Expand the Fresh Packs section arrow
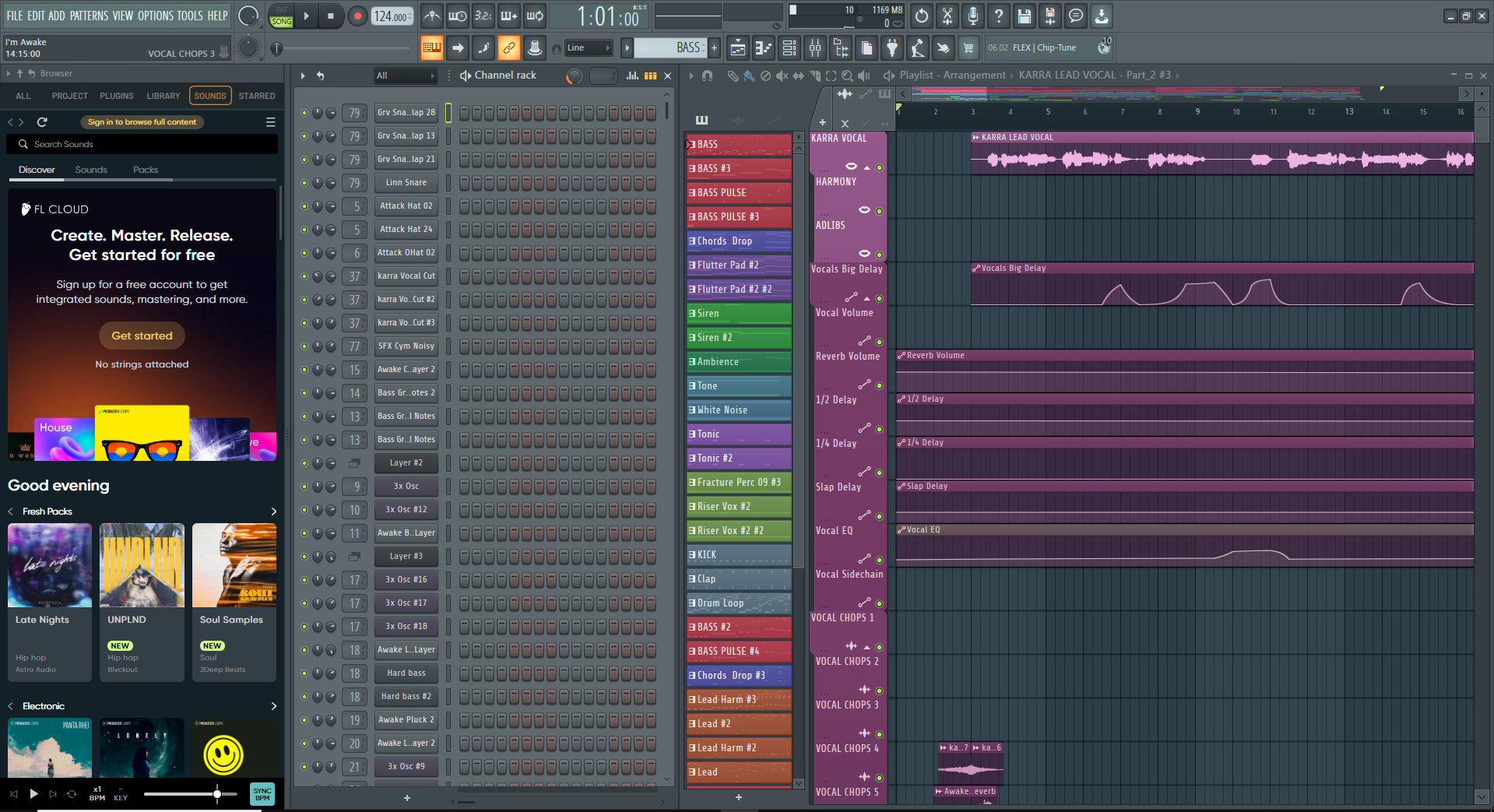Screen dimensions: 1494x812 (x=273, y=511)
